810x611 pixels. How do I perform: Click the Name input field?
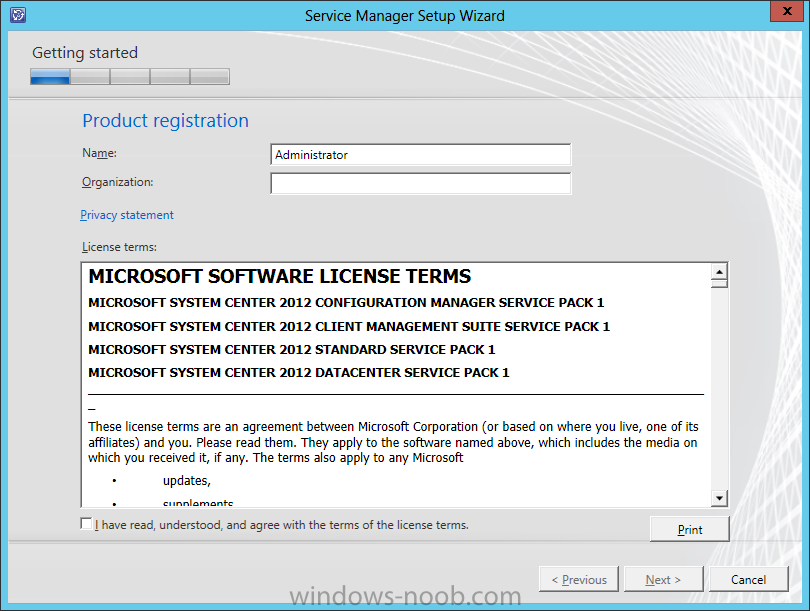click(420, 154)
